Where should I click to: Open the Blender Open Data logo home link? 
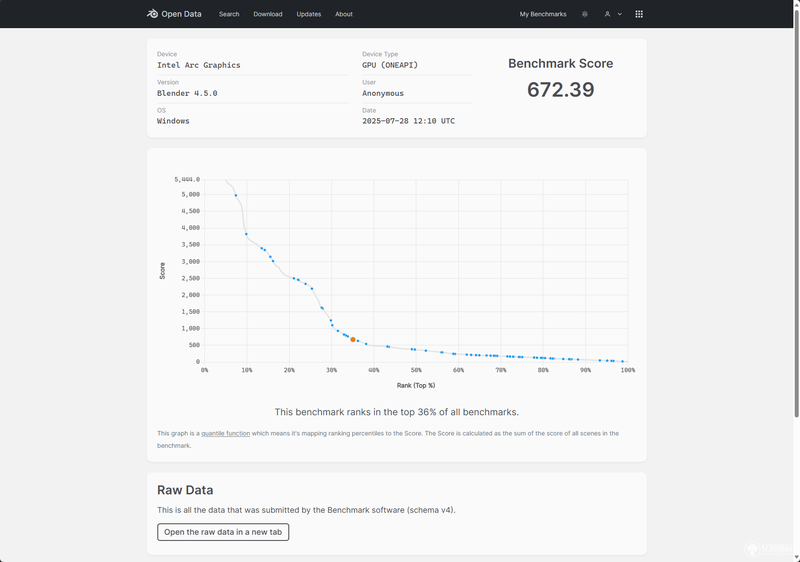[x=174, y=14]
